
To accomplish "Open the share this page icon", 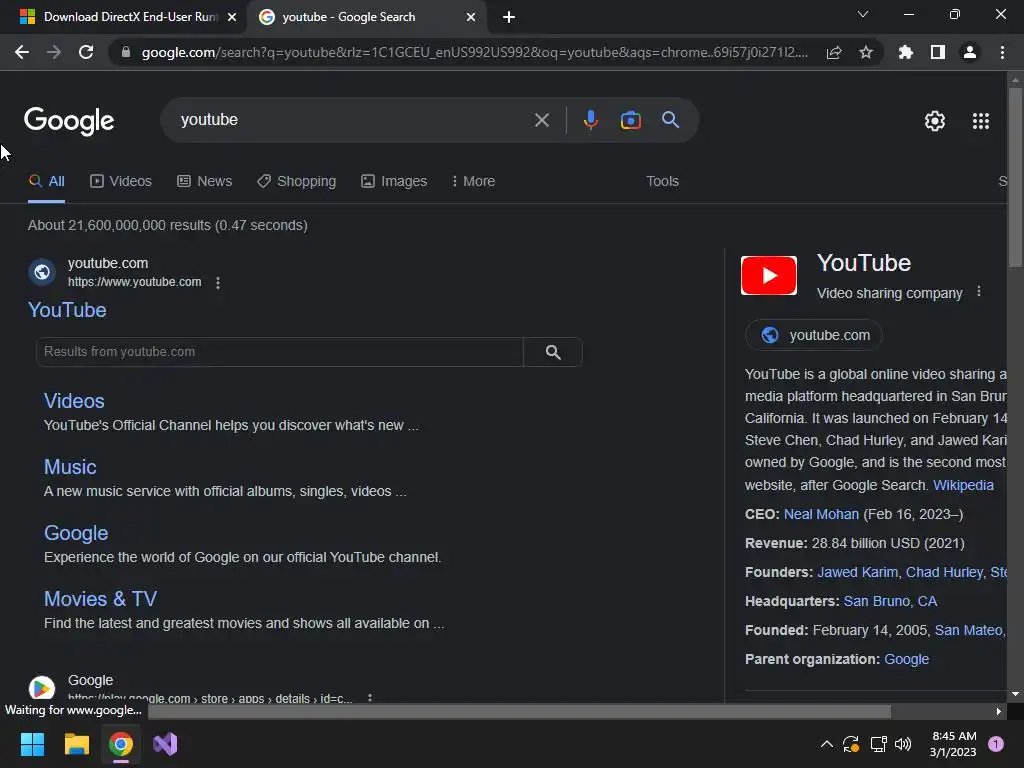I will (834, 52).
